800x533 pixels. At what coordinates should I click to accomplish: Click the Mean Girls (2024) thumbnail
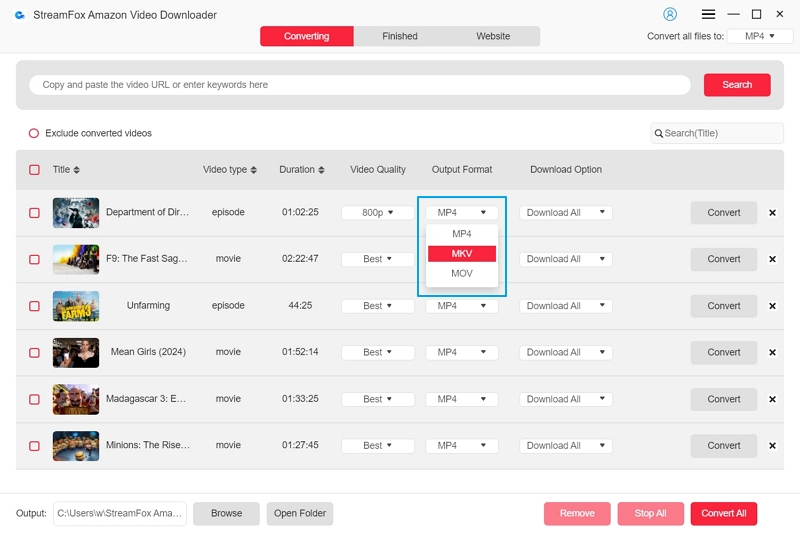[x=76, y=352]
